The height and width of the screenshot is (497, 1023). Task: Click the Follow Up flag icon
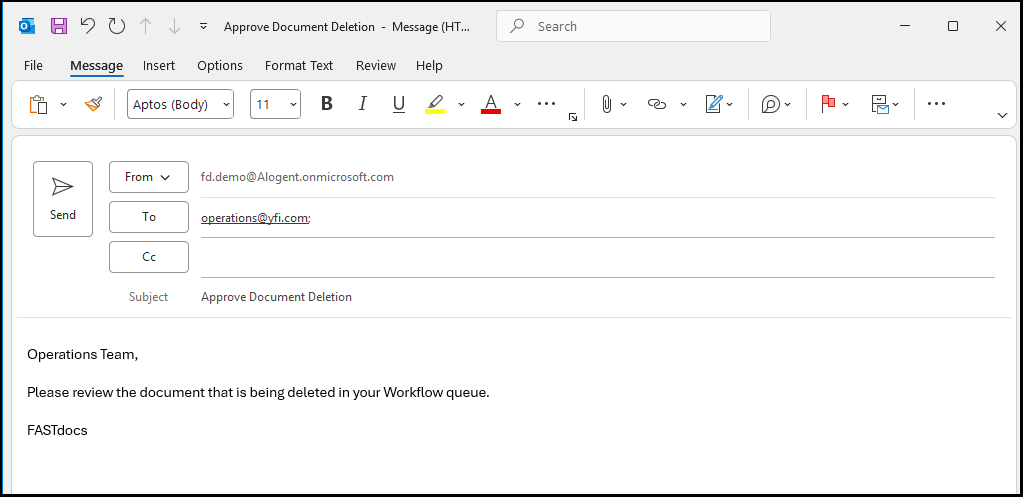point(827,104)
